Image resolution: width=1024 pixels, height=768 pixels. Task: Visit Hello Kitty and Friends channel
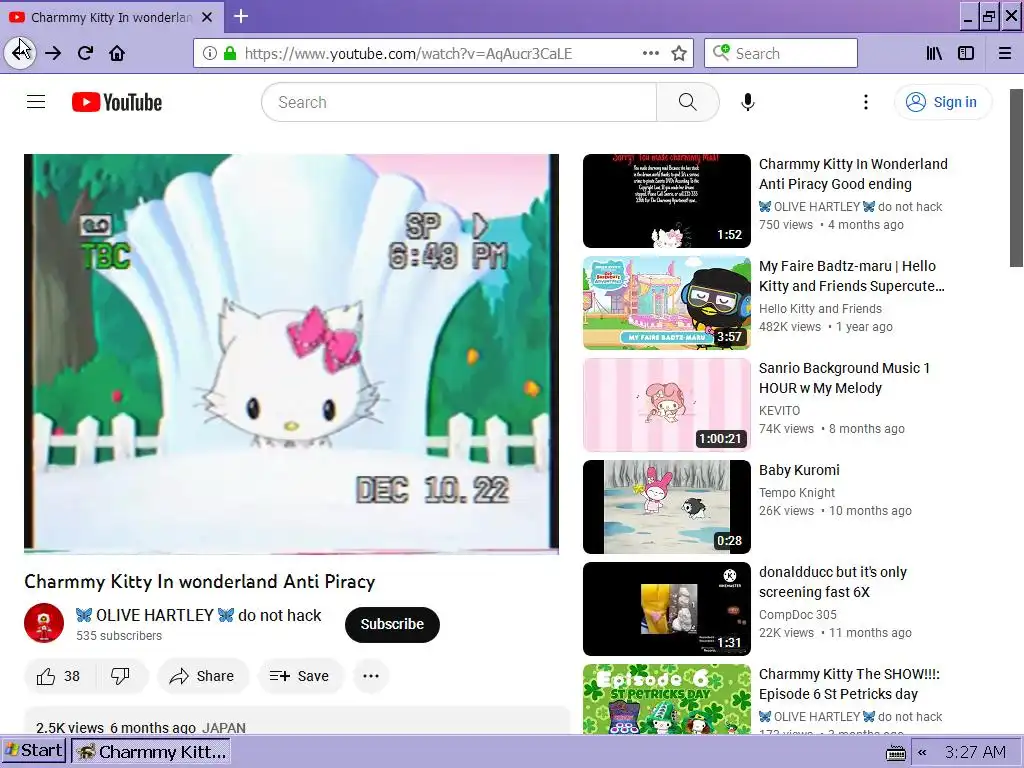pyautogui.click(x=820, y=308)
